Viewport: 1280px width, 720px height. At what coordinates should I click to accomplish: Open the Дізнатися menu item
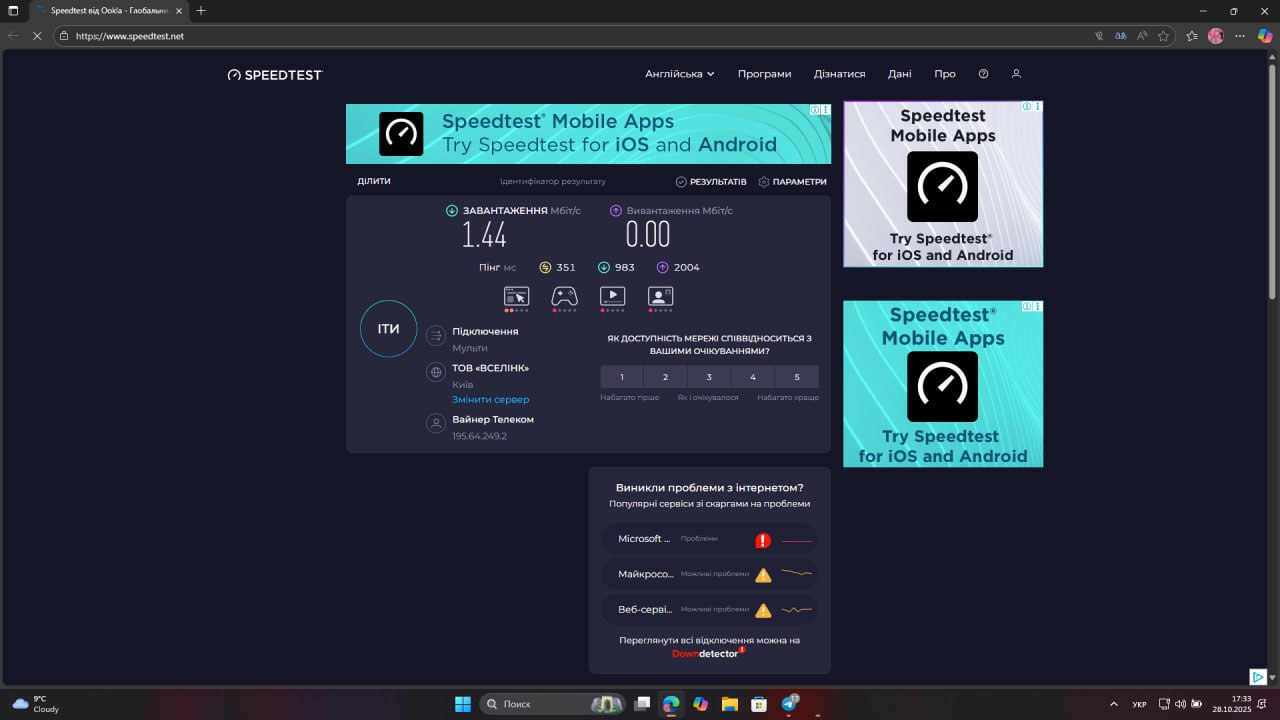pos(839,74)
